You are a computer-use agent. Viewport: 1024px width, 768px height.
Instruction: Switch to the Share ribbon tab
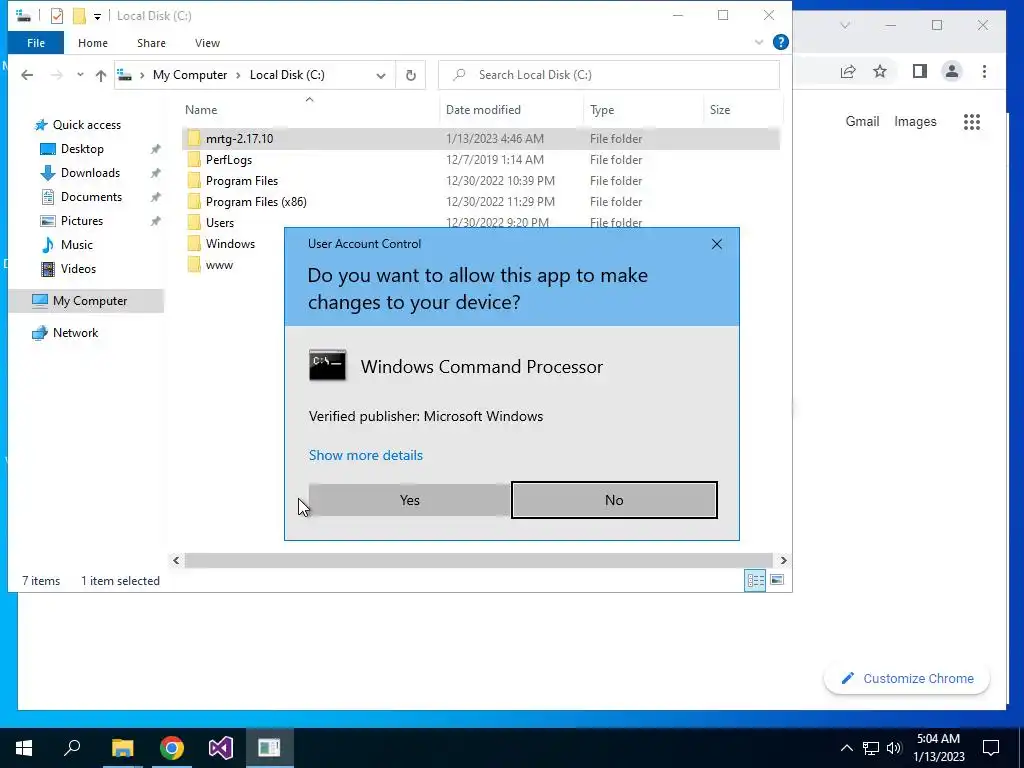click(151, 43)
